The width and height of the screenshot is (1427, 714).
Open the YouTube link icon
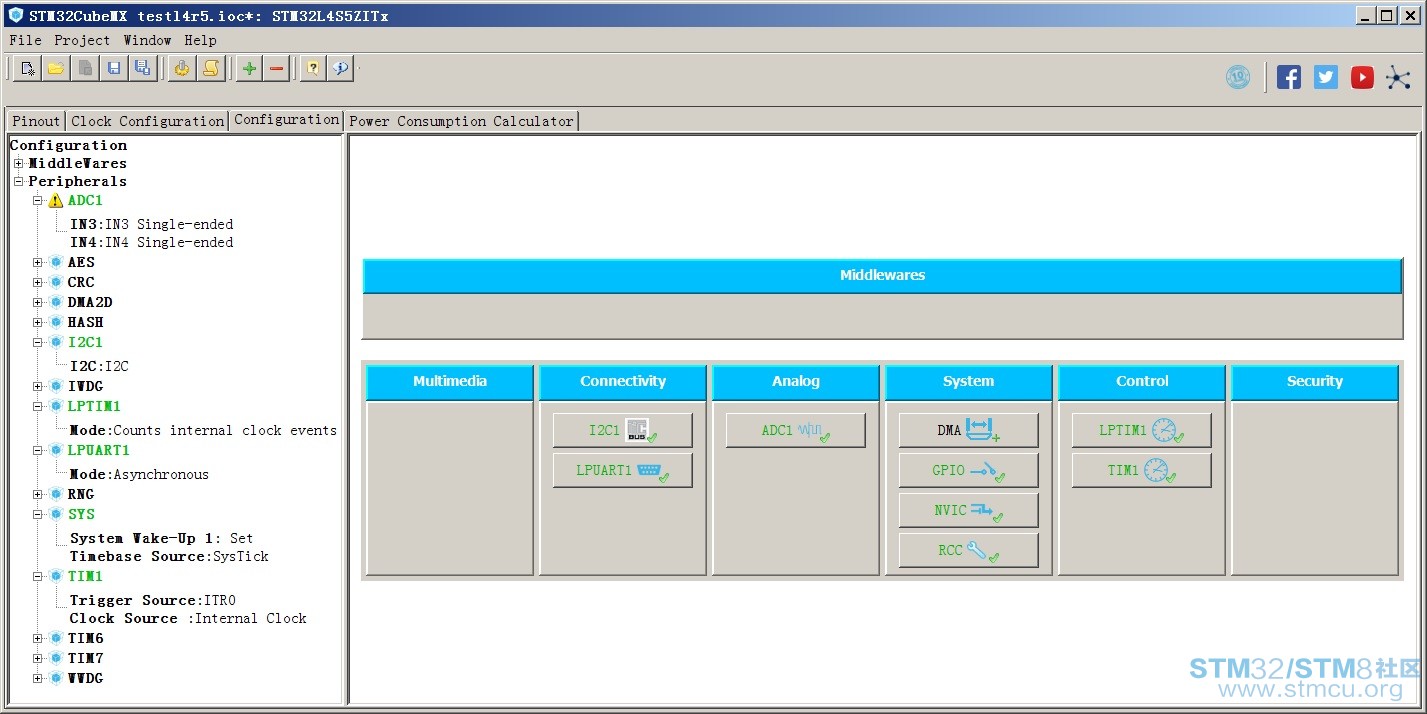(x=1362, y=77)
